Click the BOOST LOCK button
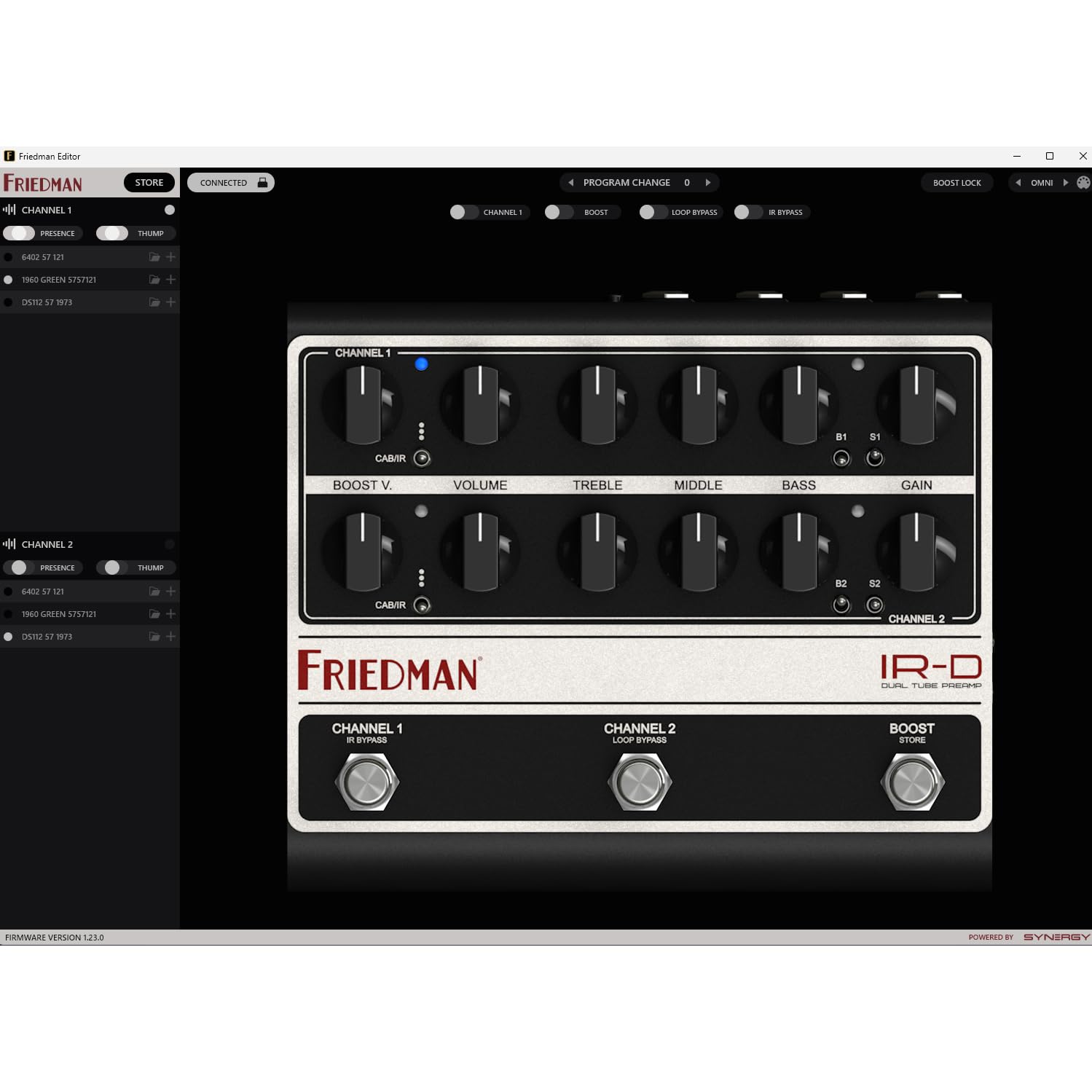Viewport: 1092px width, 1092px height. click(957, 183)
